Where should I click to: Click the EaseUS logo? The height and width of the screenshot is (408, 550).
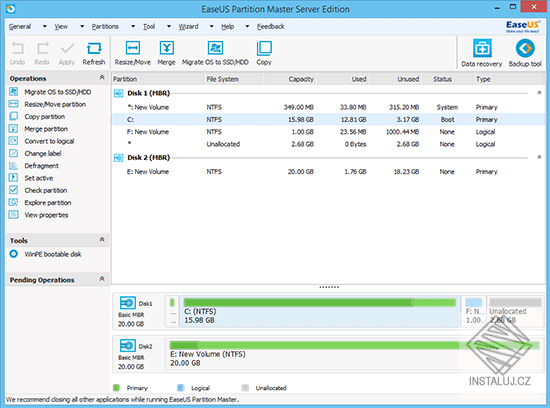pyautogui.click(x=522, y=26)
